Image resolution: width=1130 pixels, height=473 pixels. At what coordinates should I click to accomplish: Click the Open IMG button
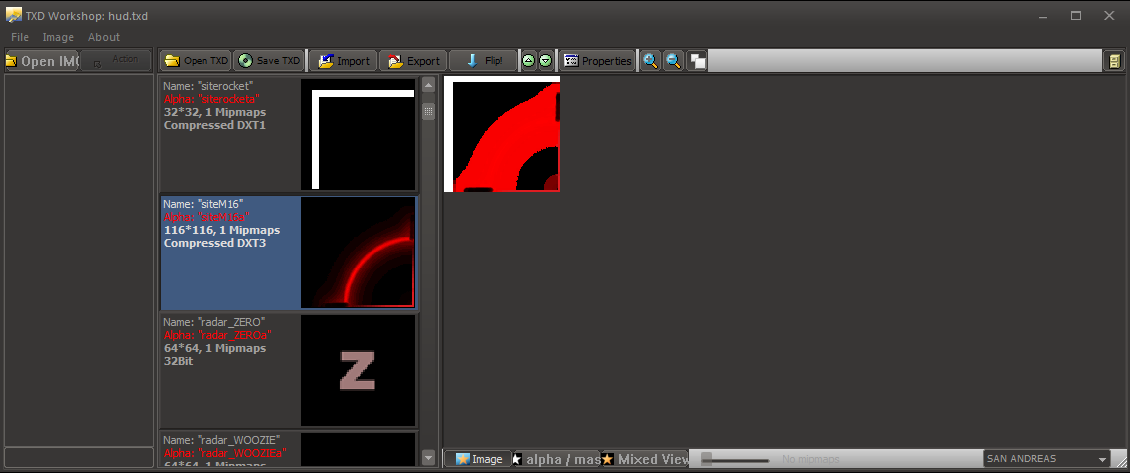[x=41, y=61]
